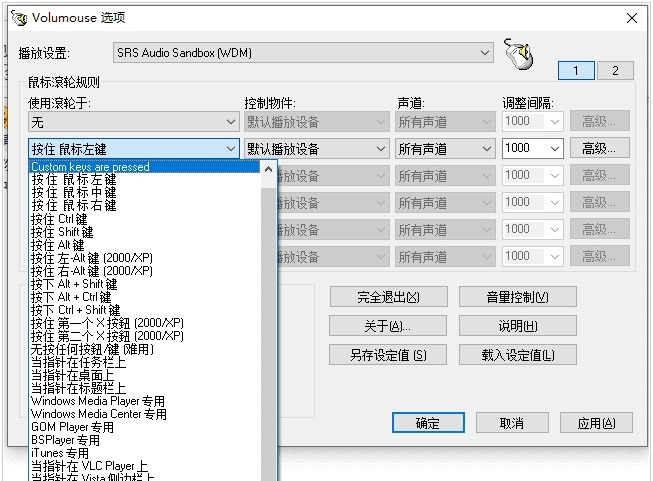Choose 按住 鼠标中键 from the list
This screenshot has width=653, height=481.
tap(145, 192)
